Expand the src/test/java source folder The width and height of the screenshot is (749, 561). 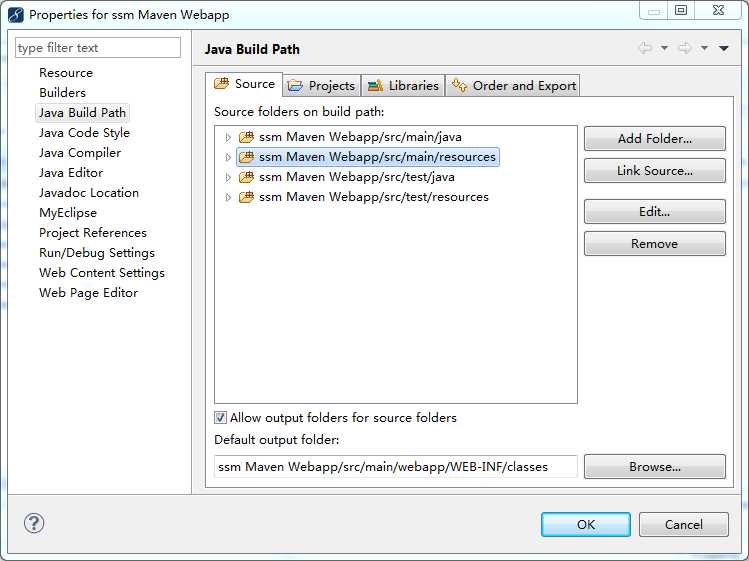tap(228, 177)
